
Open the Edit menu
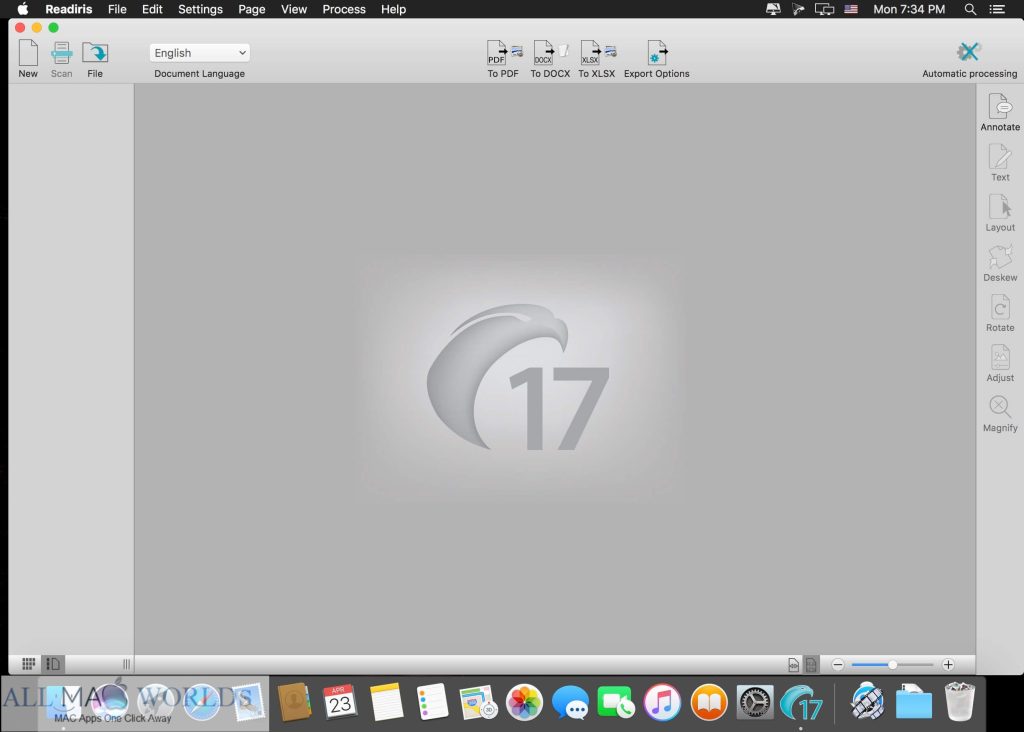coord(152,9)
